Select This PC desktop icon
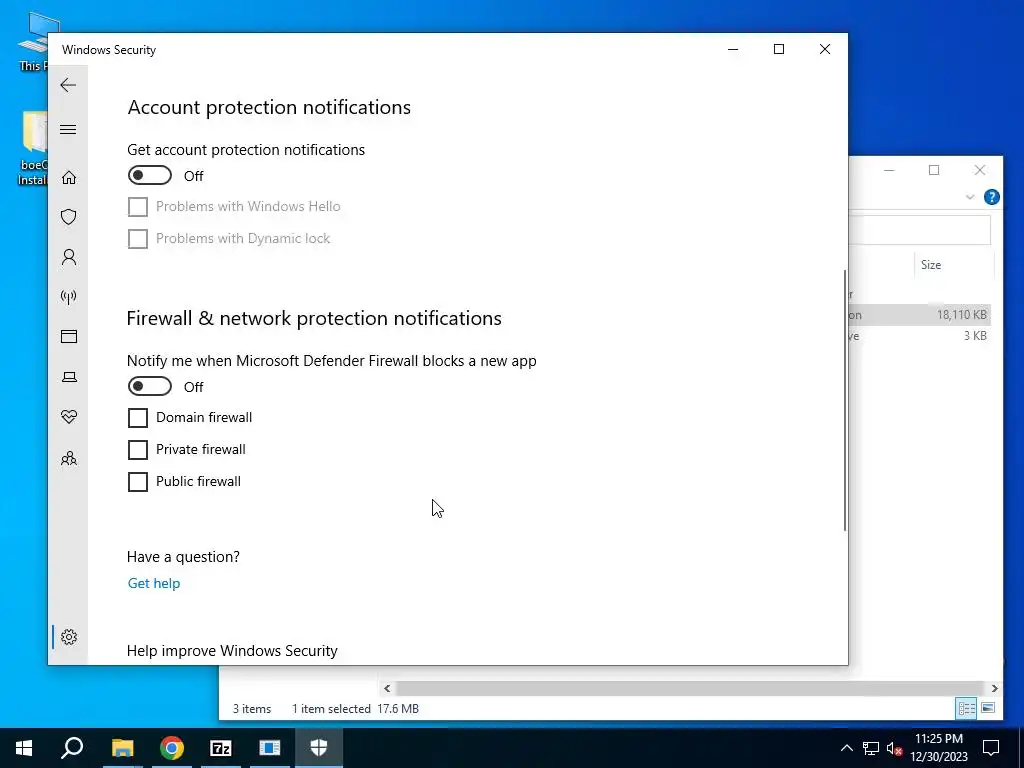The image size is (1024, 768). [33, 41]
